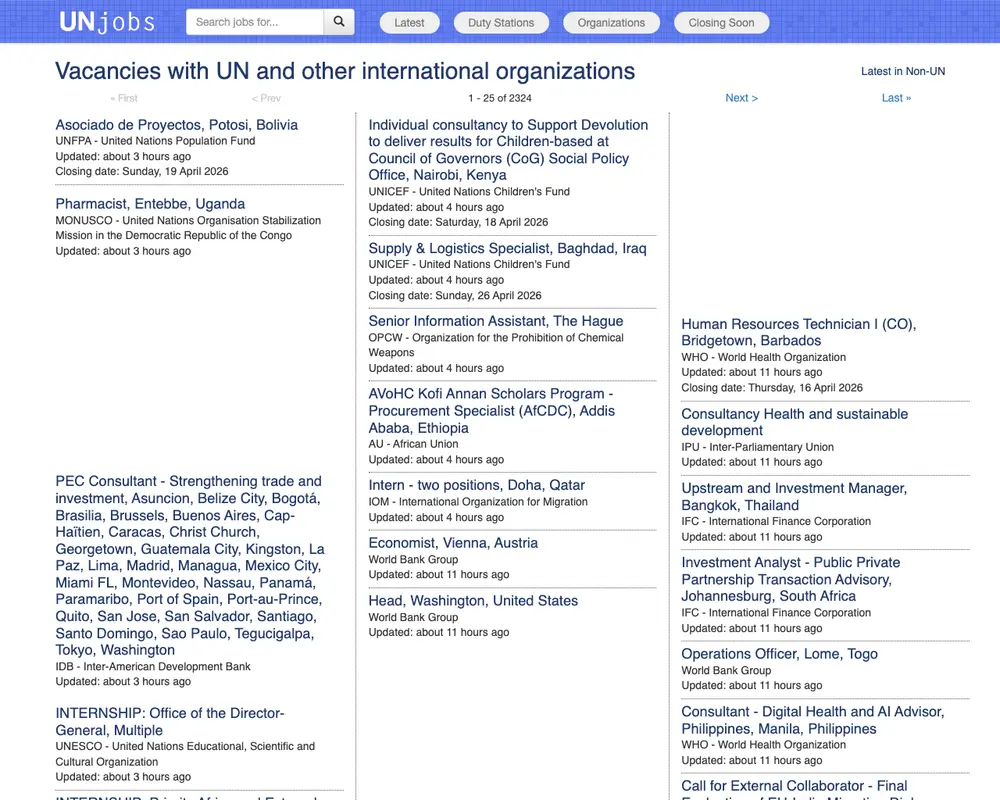This screenshot has width=1000, height=800.
Task: Click OPCW organization name text
Action: click(x=496, y=345)
